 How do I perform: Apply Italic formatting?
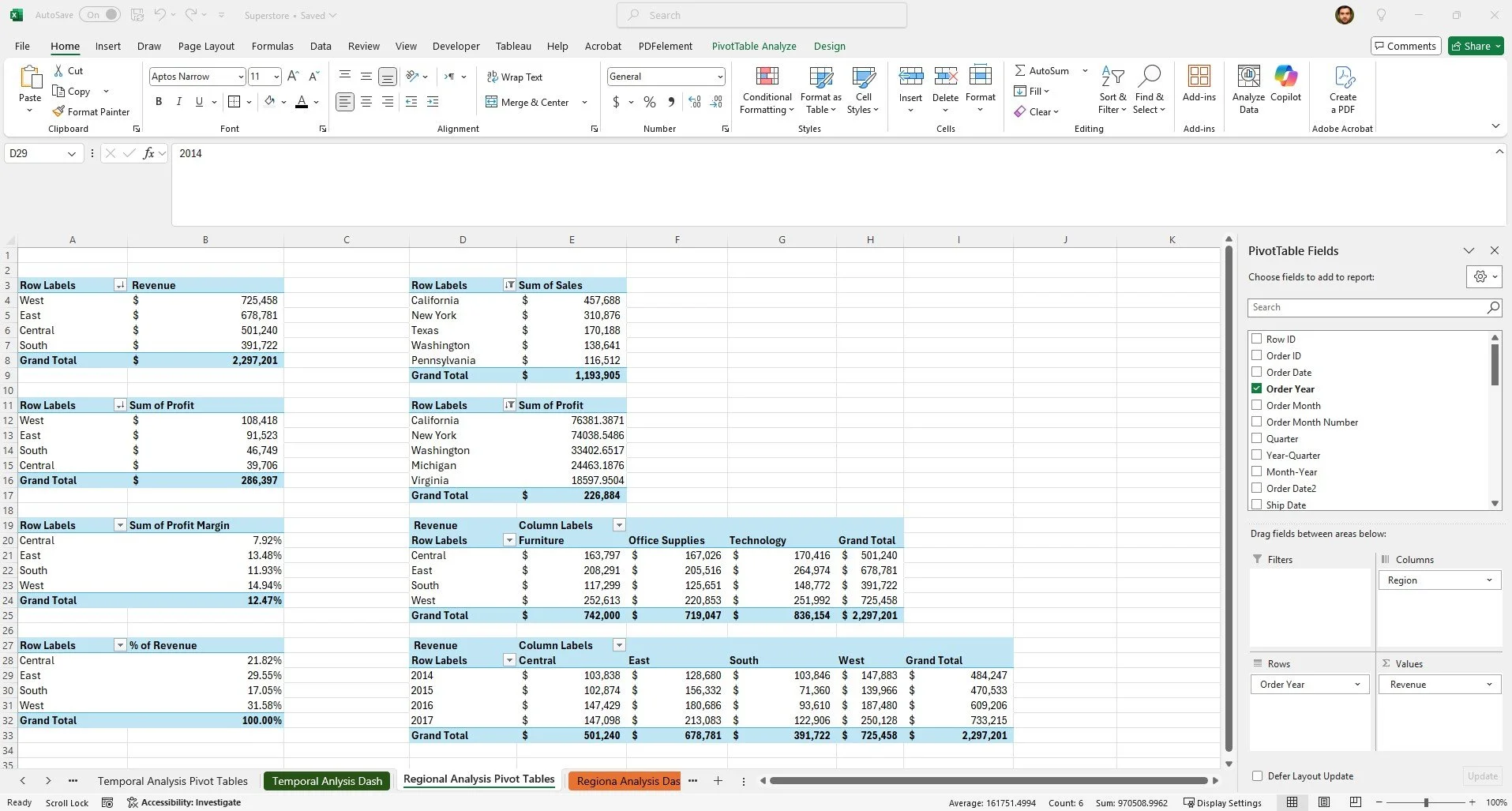(x=178, y=101)
